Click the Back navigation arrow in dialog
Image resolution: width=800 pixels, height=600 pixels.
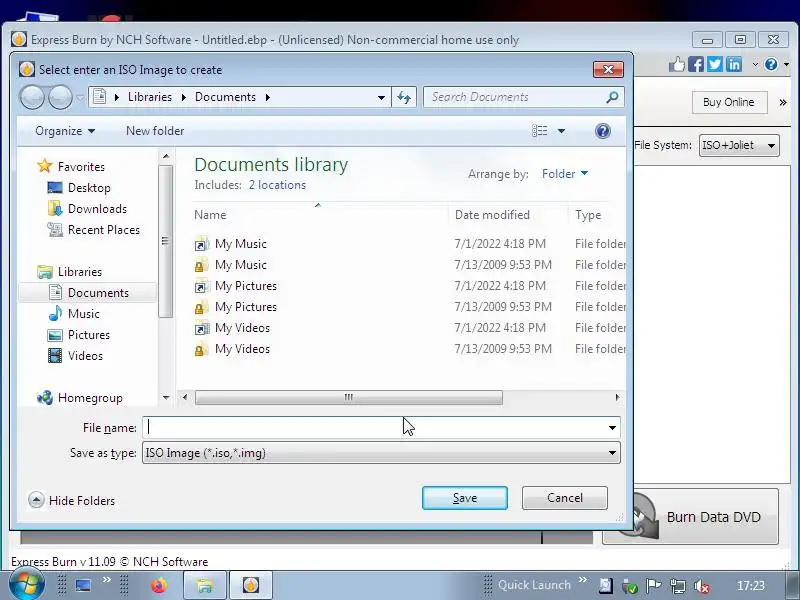[32, 97]
